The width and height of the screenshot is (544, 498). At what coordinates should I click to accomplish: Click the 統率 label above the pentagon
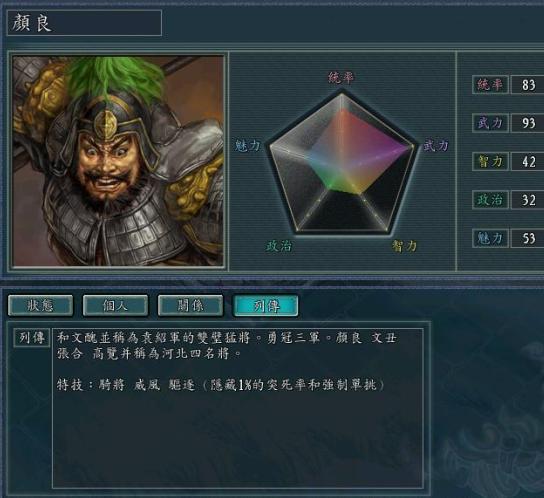[x=341, y=77]
